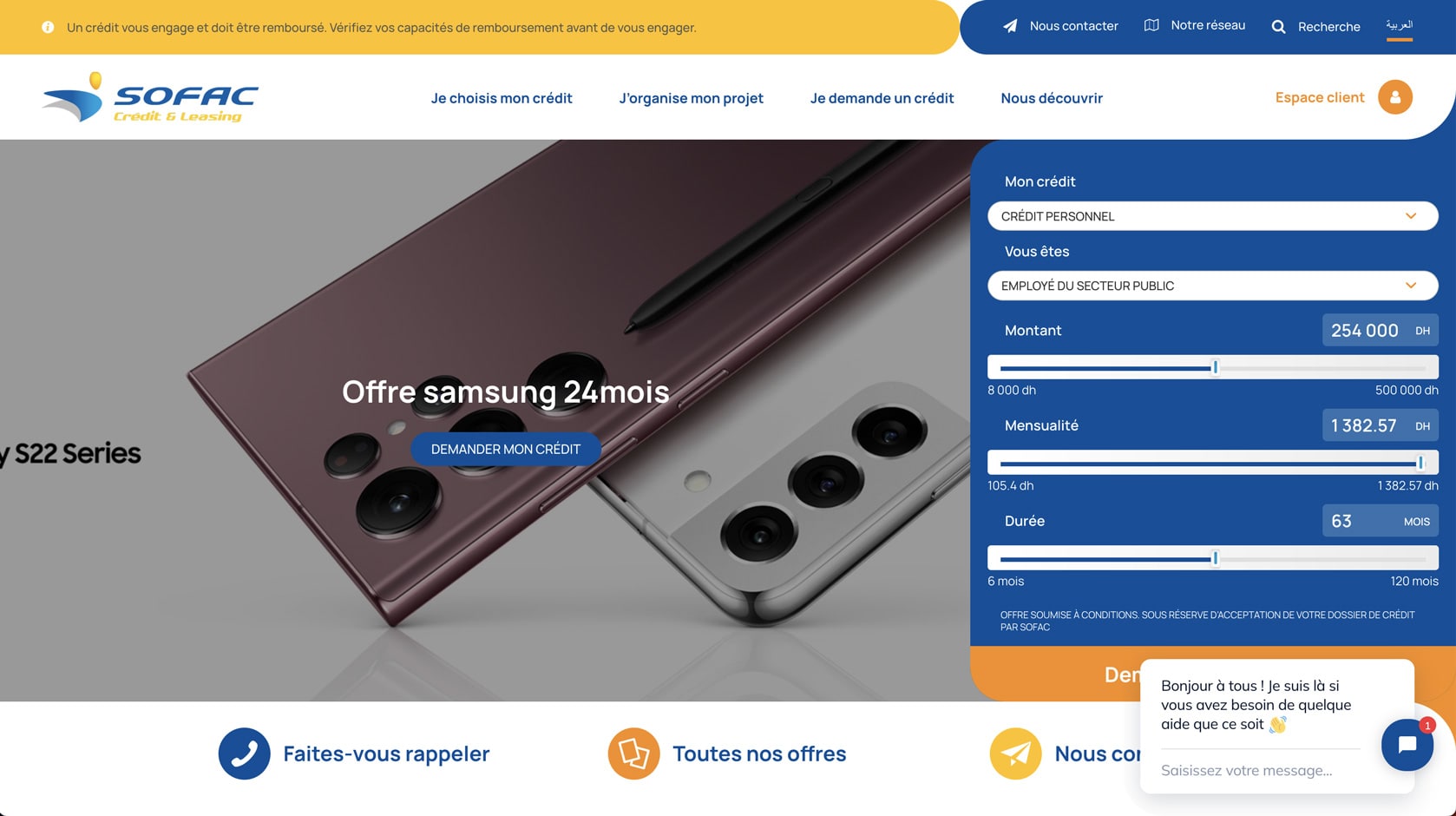Click the blue phone callback icon
This screenshot has height=816, width=1456.
244,753
